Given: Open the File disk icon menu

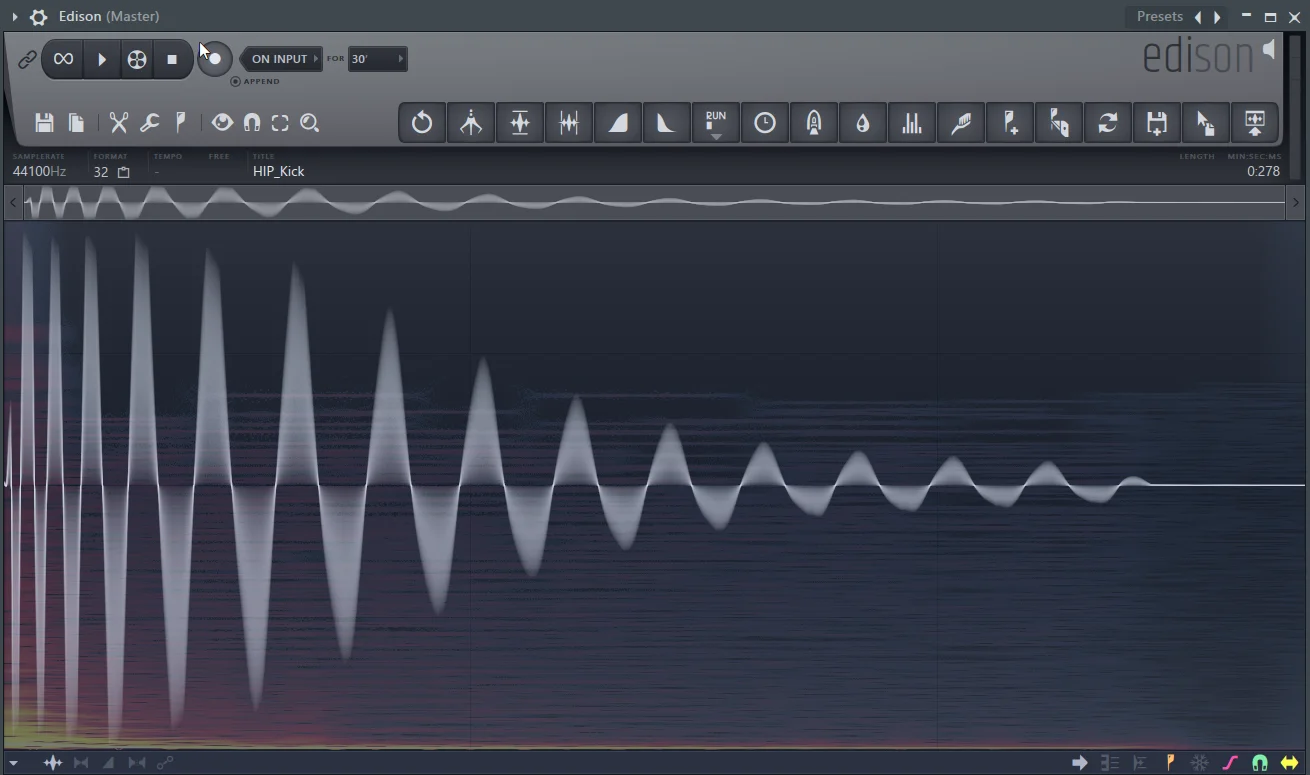Looking at the screenshot, I should [x=44, y=123].
